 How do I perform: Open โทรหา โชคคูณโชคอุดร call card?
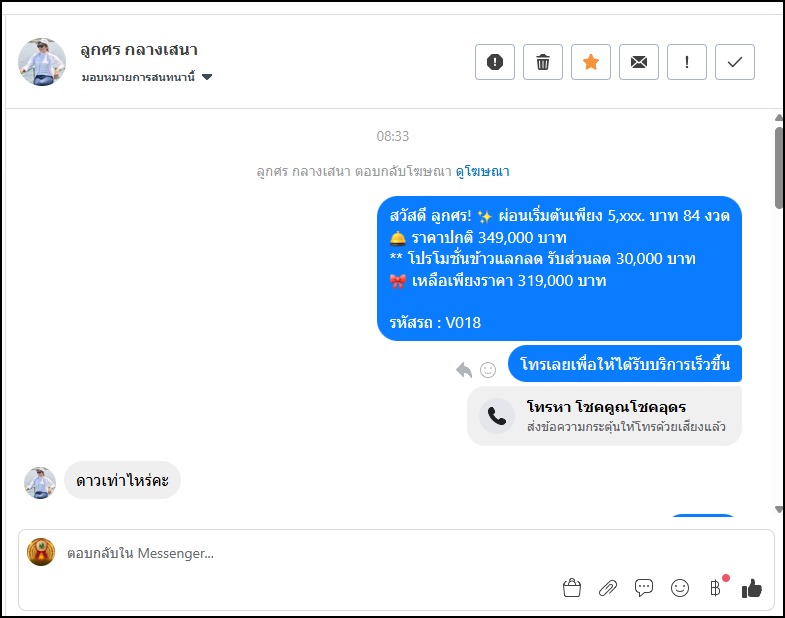pos(604,416)
